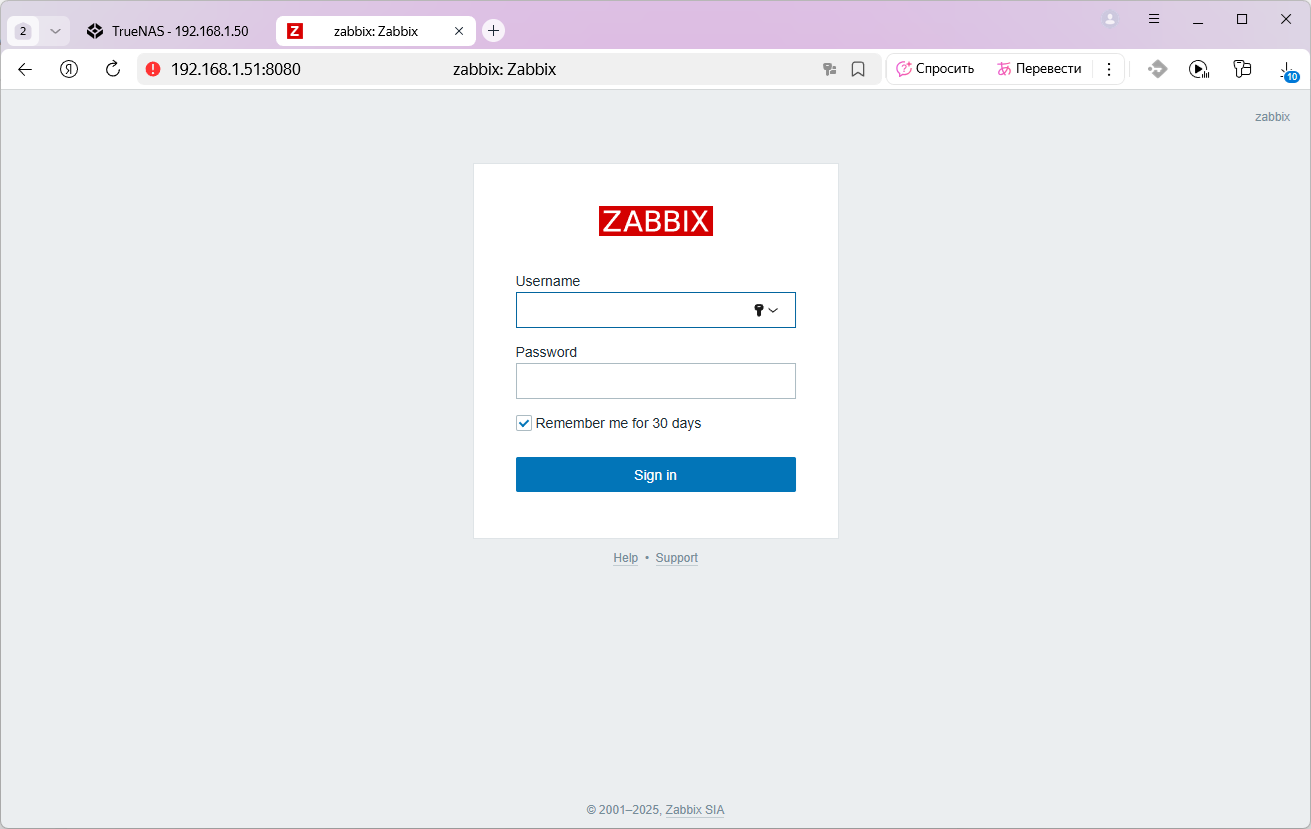
Task: Open the browser profile avatar icon
Action: point(1110,19)
